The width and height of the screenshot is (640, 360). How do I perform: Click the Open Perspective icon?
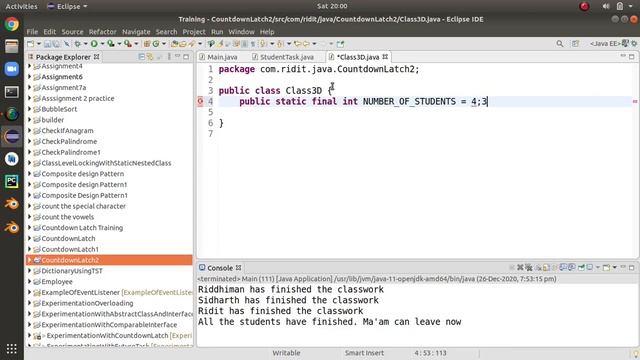576,43
